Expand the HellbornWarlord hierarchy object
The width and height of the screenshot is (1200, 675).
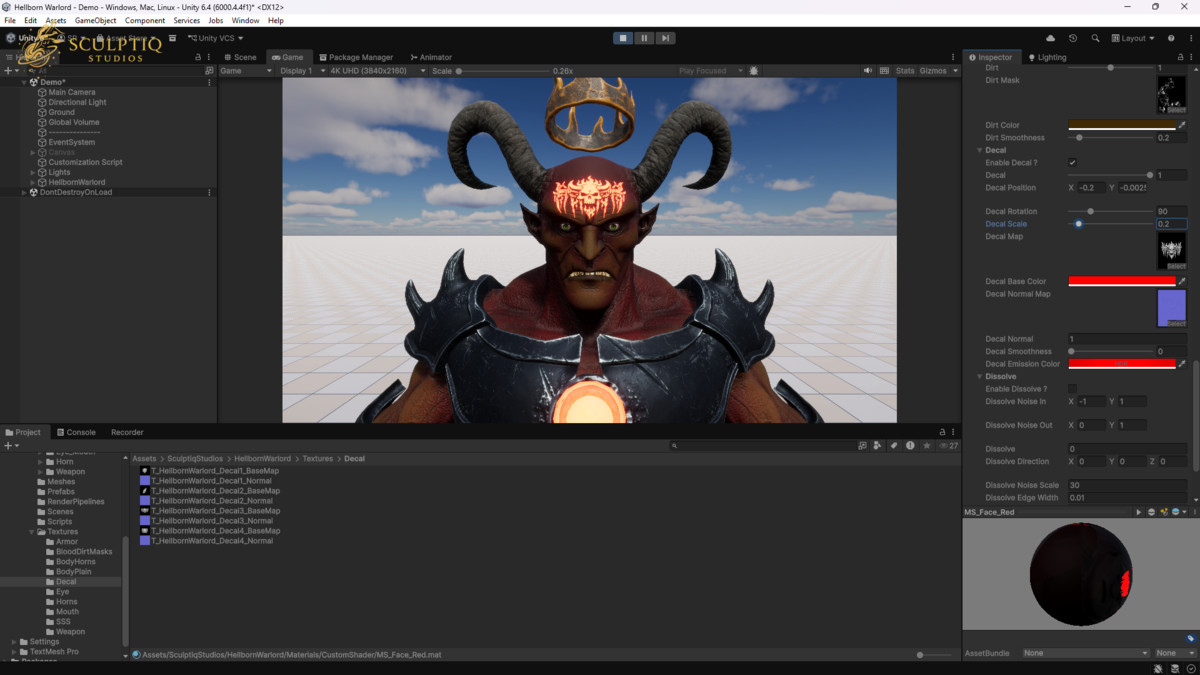click(x=33, y=182)
